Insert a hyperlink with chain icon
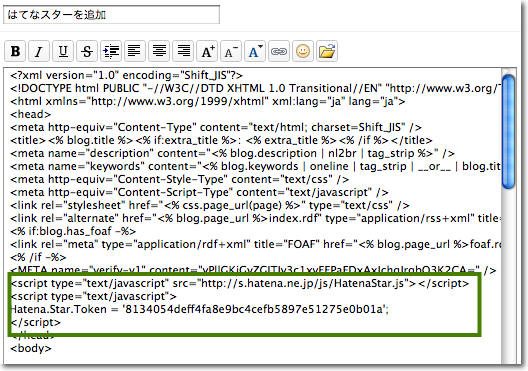 click(x=279, y=51)
